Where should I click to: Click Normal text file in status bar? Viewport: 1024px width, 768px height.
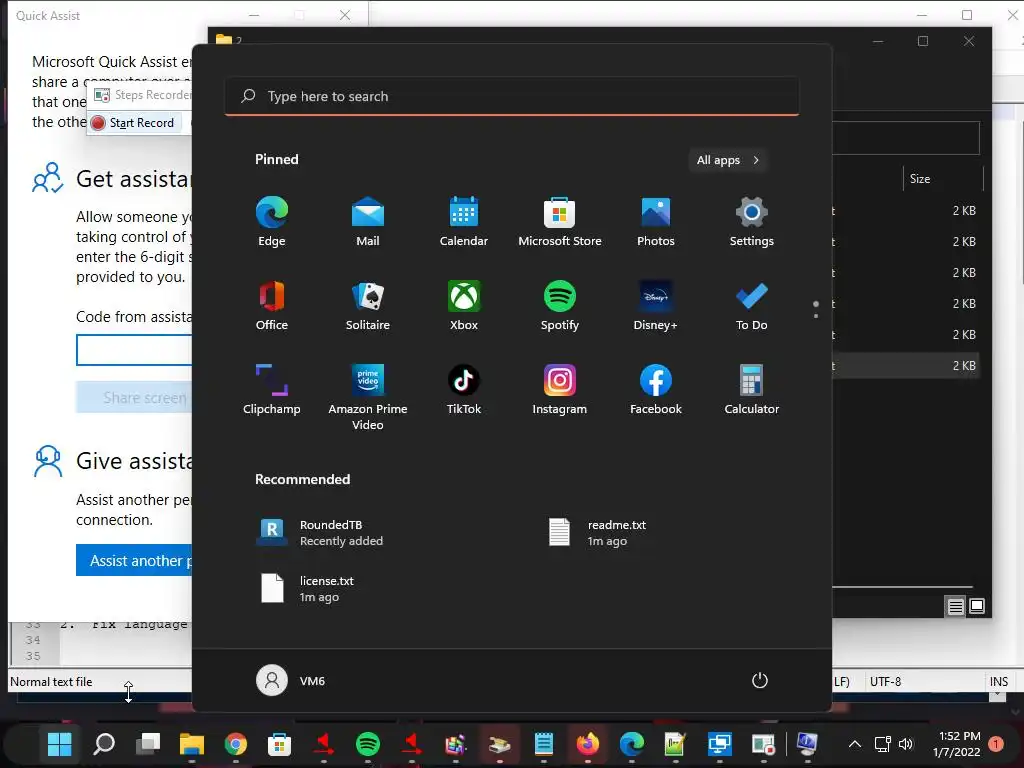51,682
